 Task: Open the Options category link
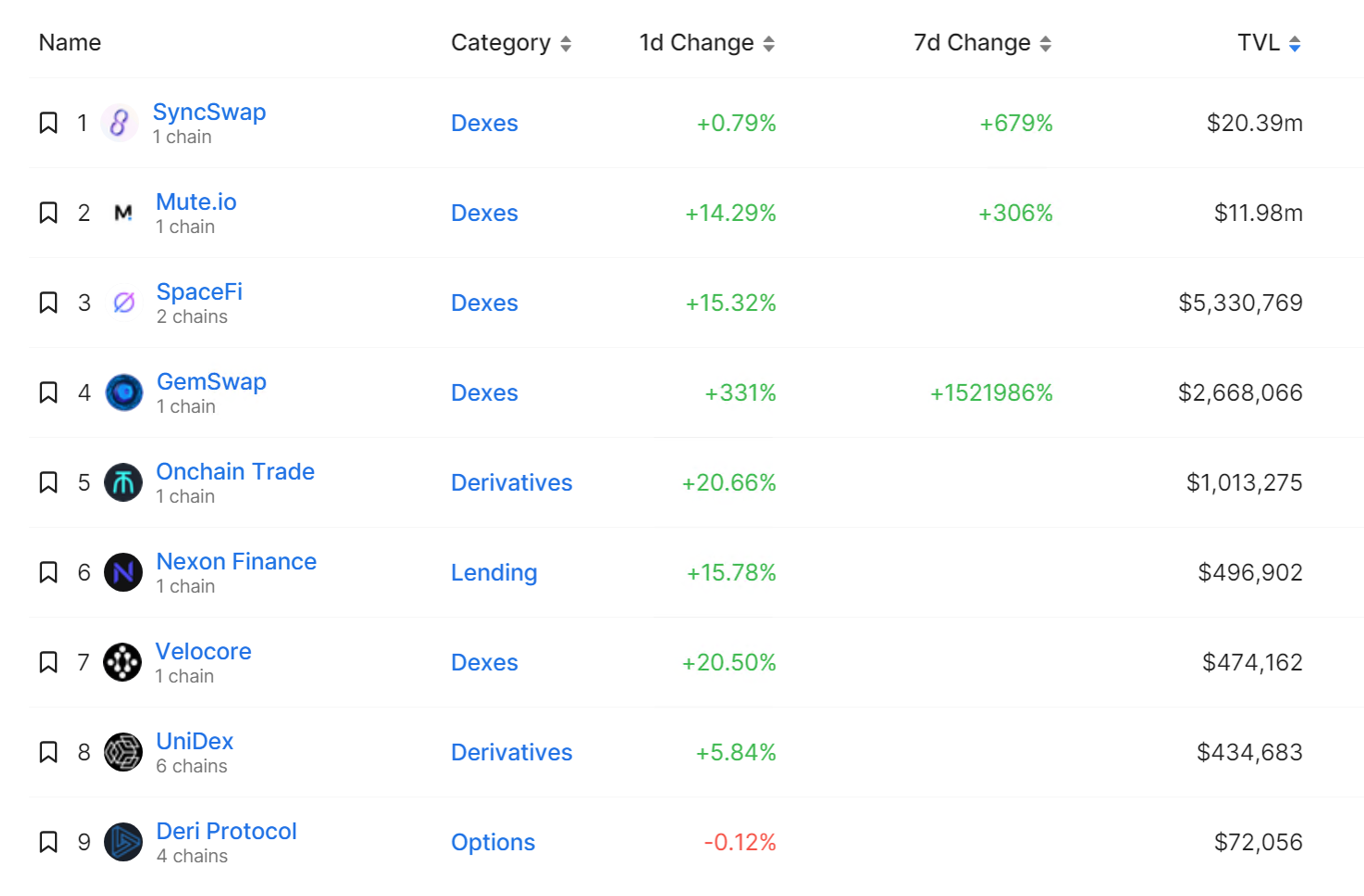point(493,843)
